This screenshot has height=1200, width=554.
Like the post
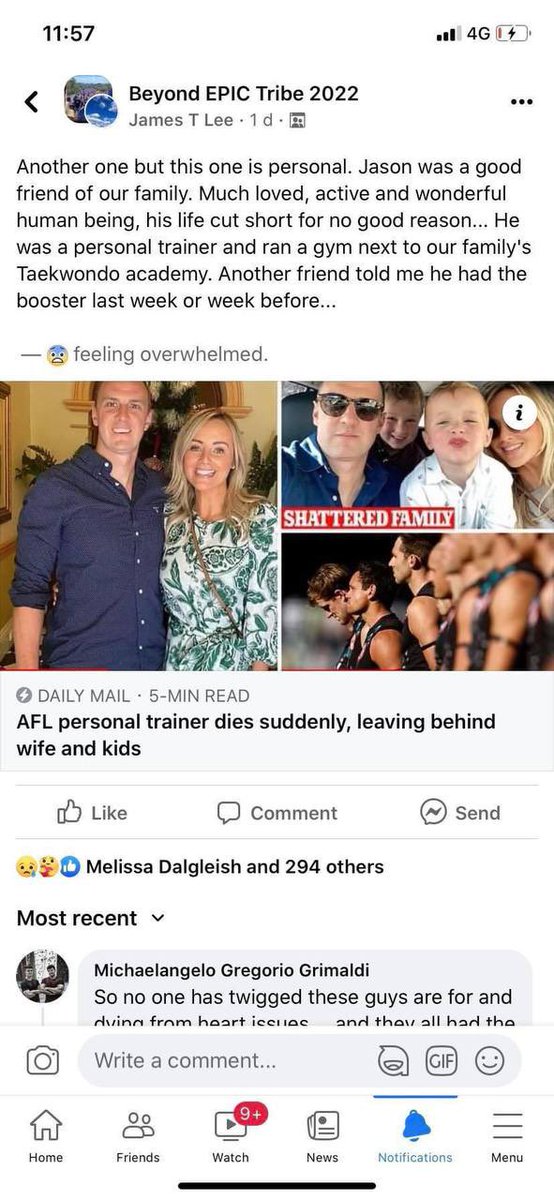click(x=93, y=813)
